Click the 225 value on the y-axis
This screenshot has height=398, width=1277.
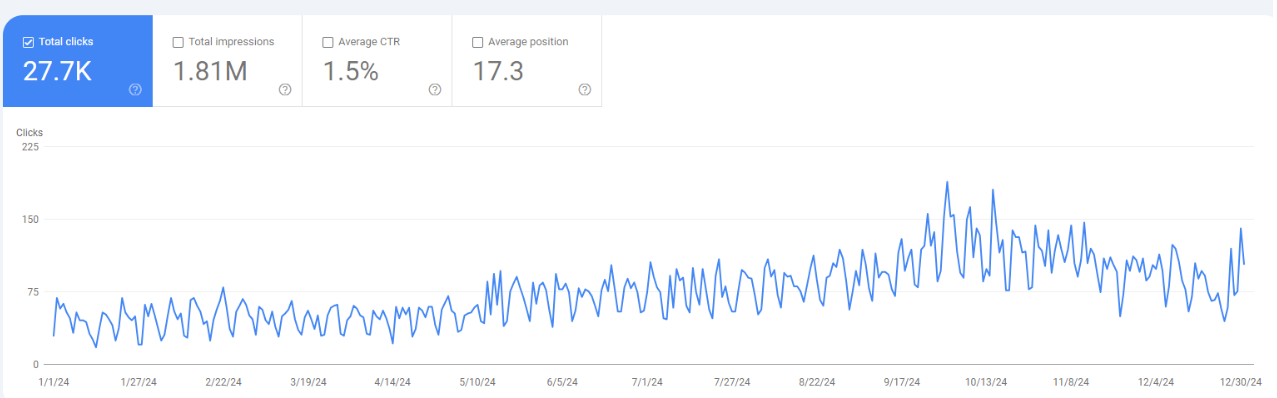(30, 147)
